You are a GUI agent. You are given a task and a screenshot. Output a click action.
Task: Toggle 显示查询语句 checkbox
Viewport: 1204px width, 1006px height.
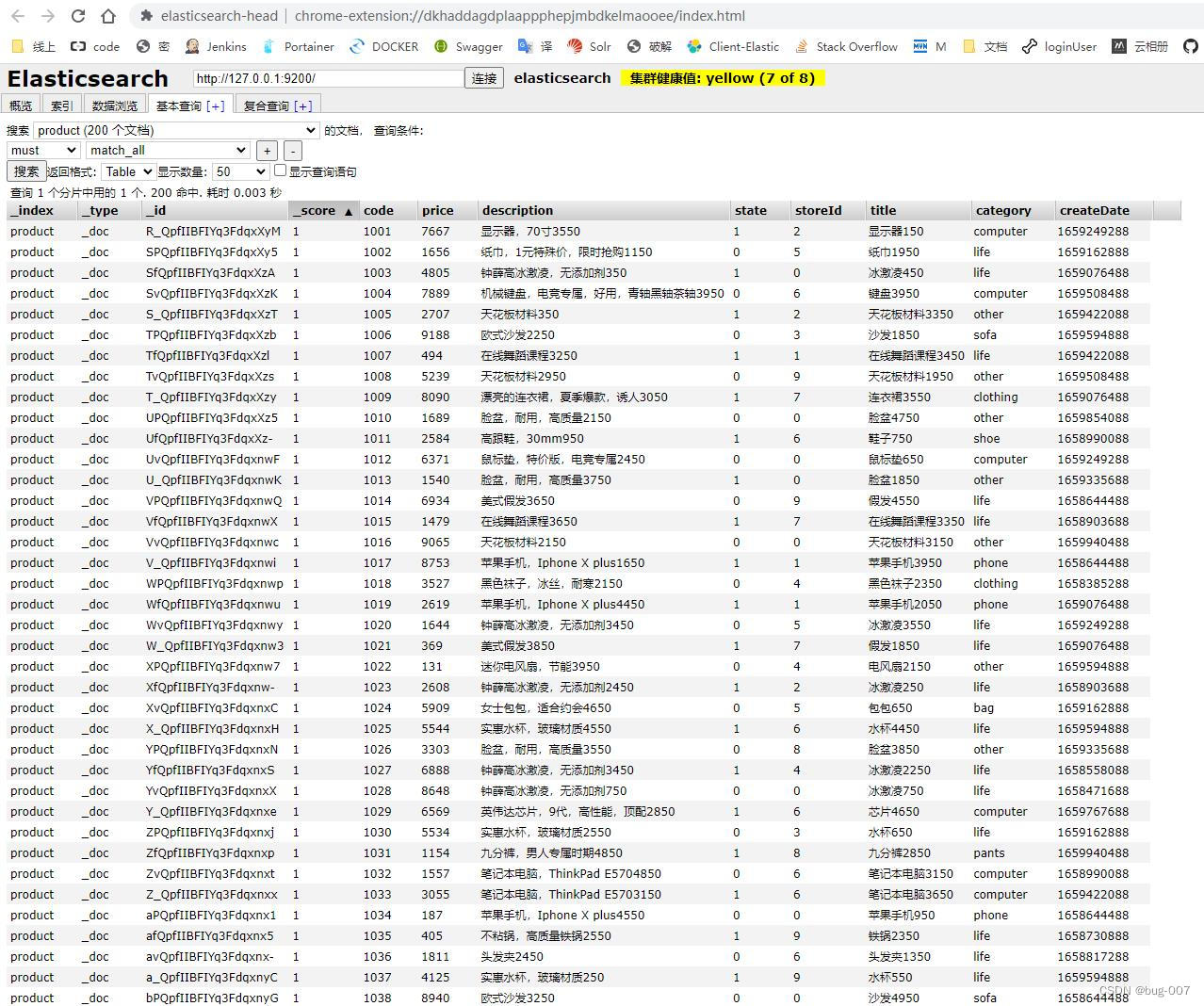tap(280, 170)
